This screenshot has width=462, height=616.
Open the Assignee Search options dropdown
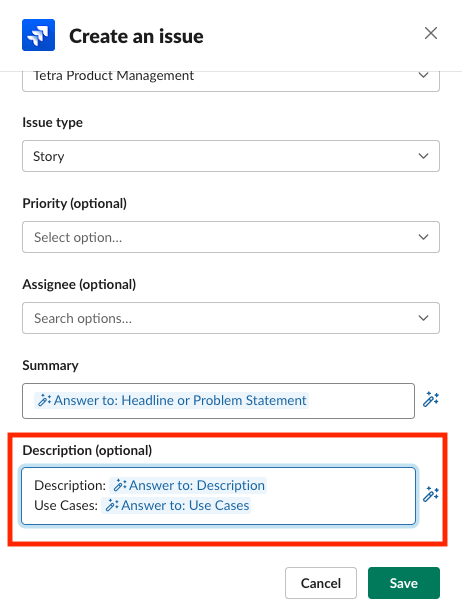tap(231, 318)
